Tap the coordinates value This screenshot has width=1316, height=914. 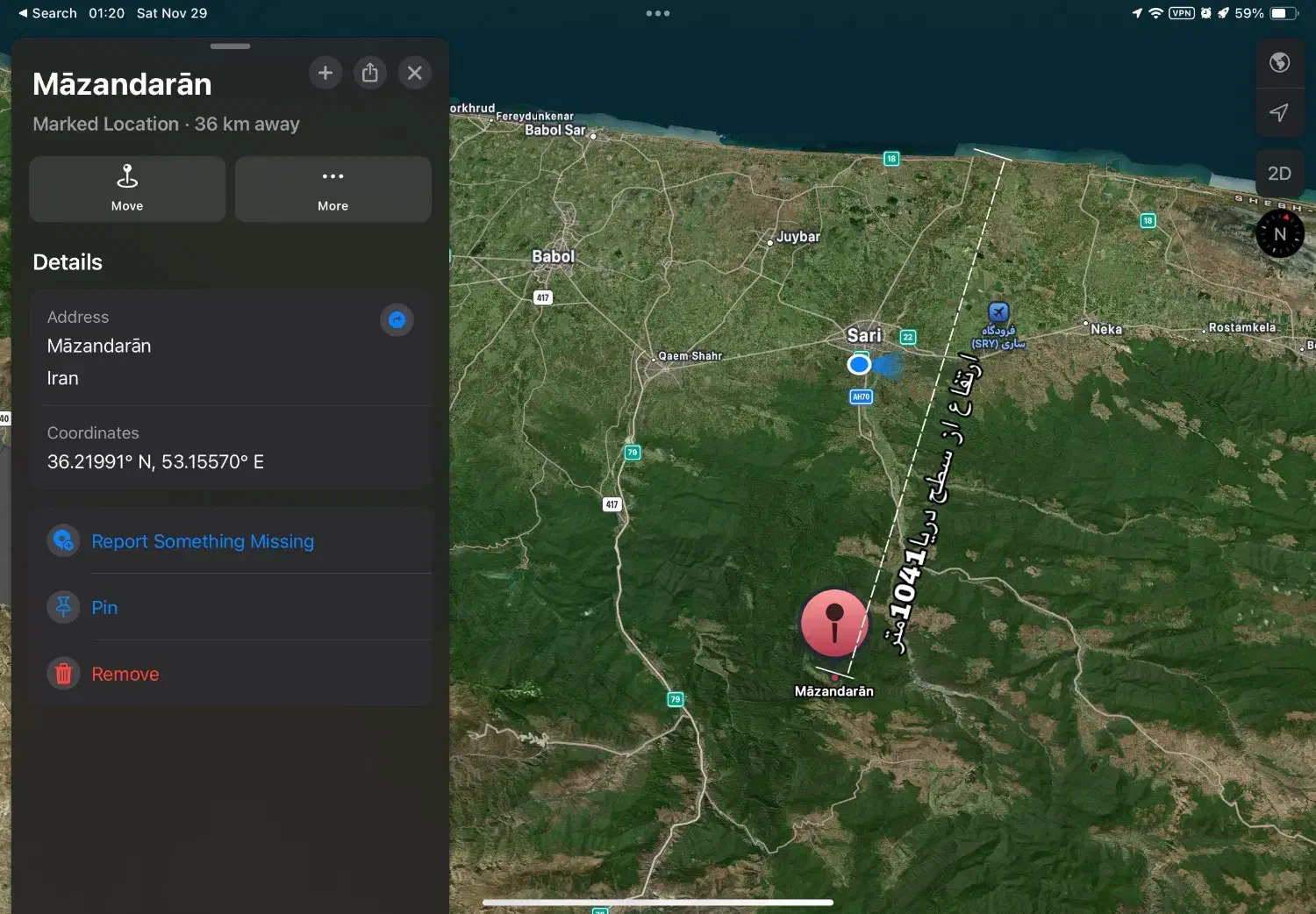pyautogui.click(x=155, y=461)
